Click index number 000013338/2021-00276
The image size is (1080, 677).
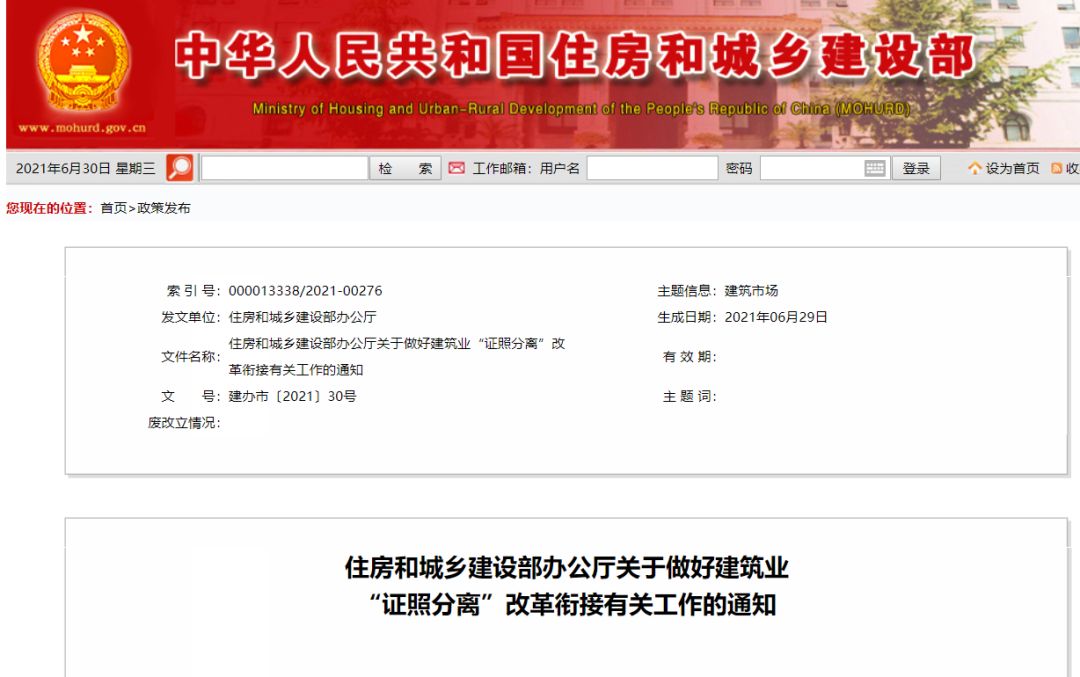point(305,291)
